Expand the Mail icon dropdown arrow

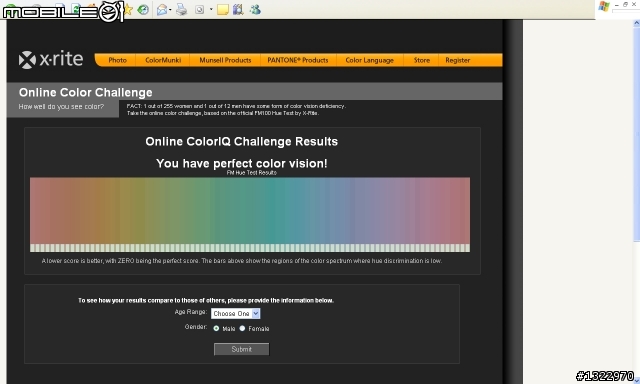[170, 9]
